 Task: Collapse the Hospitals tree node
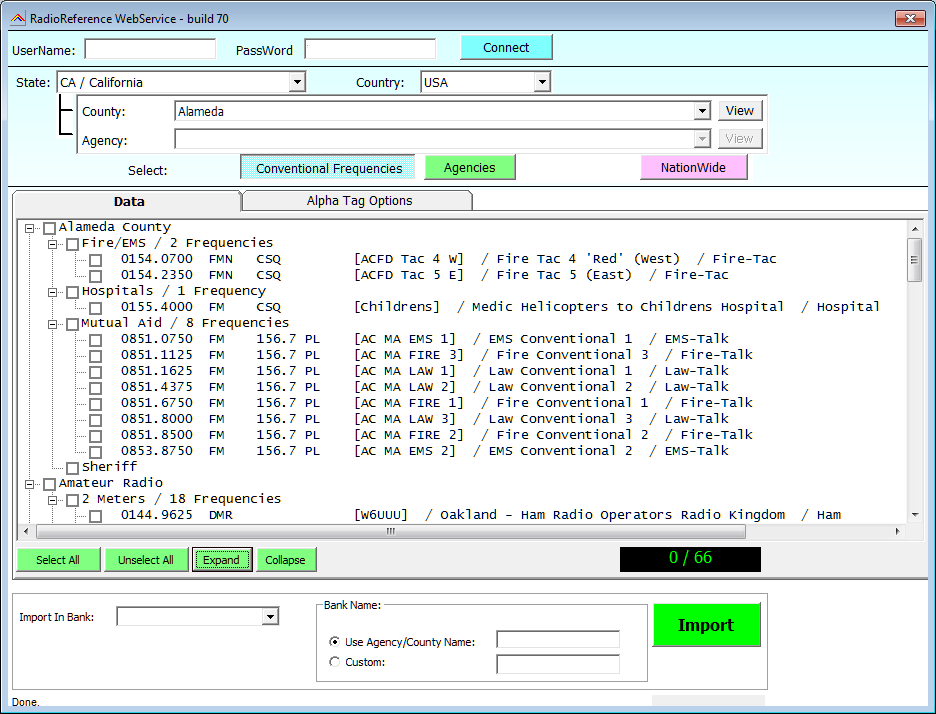pyautogui.click(x=53, y=292)
